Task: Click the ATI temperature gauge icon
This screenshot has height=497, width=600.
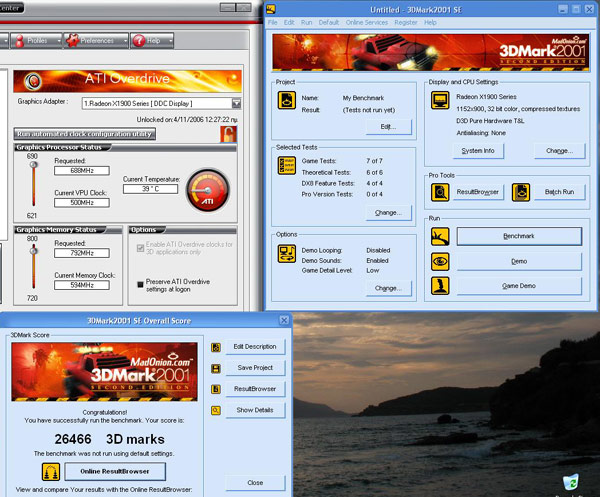Action: [208, 190]
